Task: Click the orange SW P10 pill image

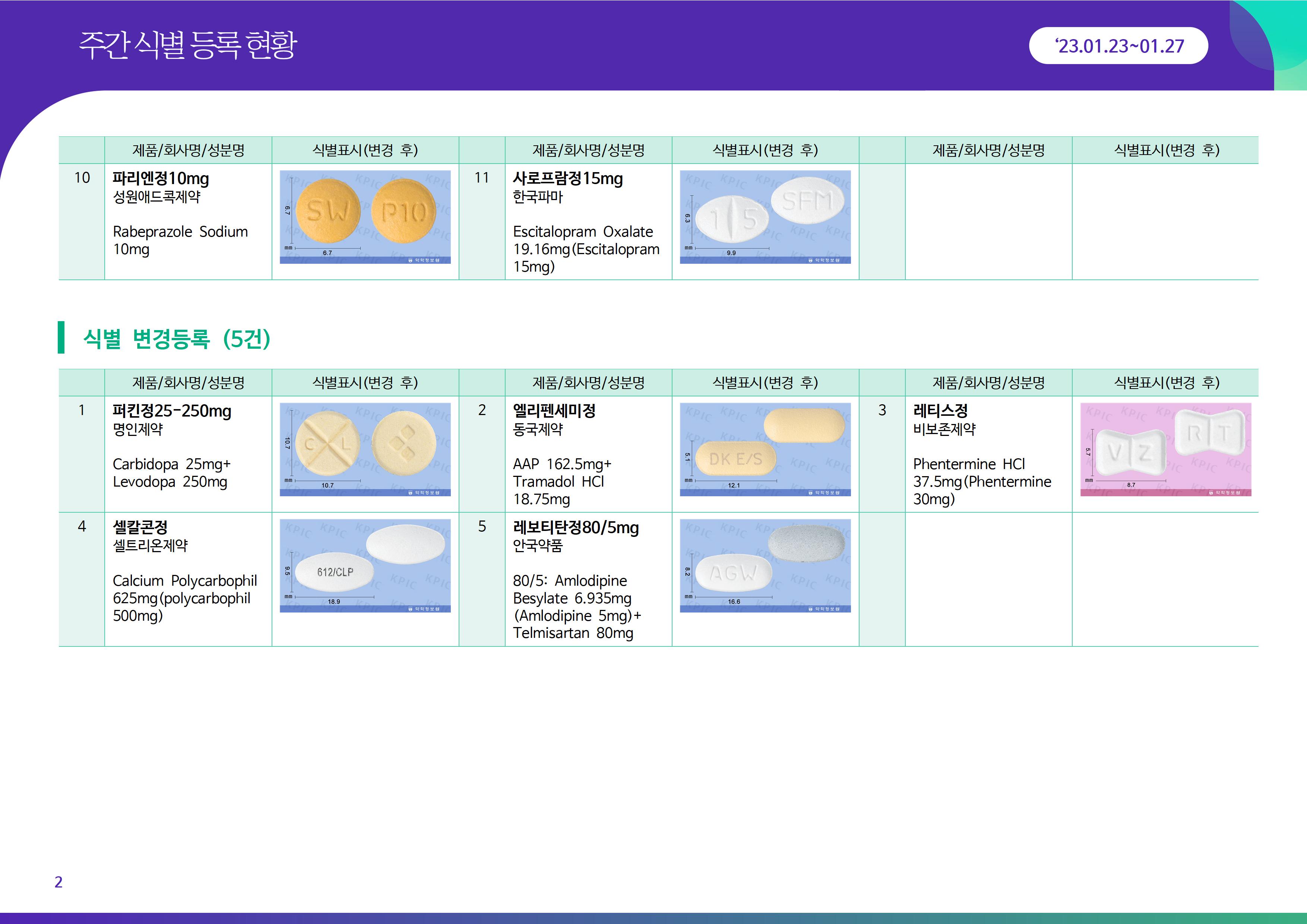Action: point(365,217)
